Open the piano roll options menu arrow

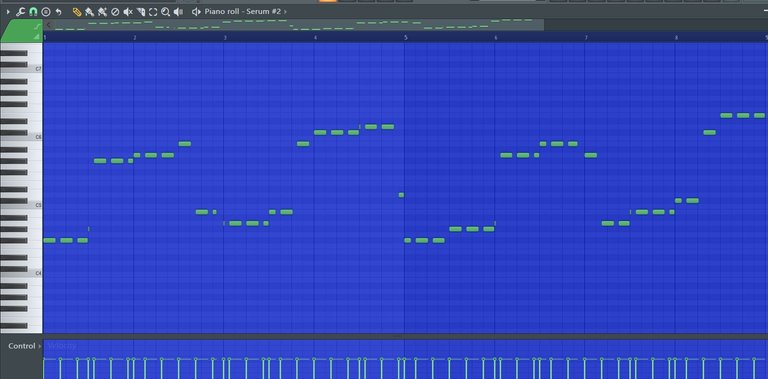click(x=8, y=11)
